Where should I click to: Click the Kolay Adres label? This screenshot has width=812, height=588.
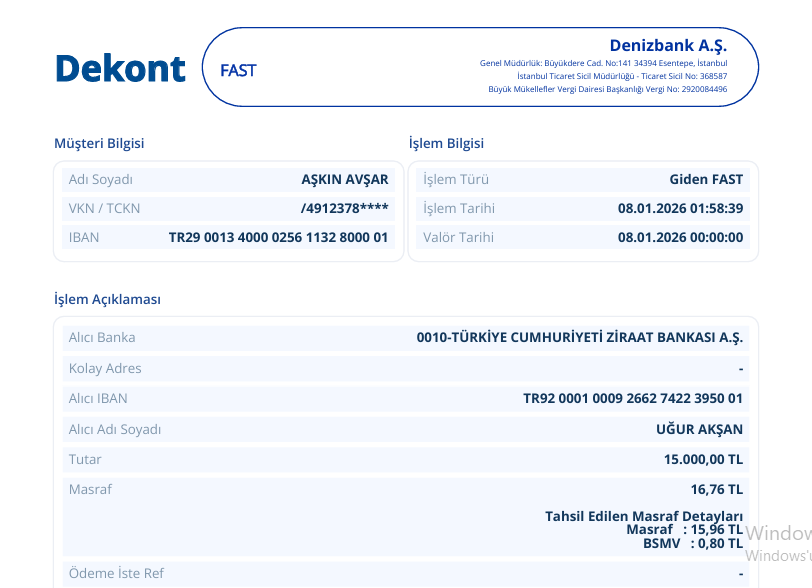[x=105, y=368]
